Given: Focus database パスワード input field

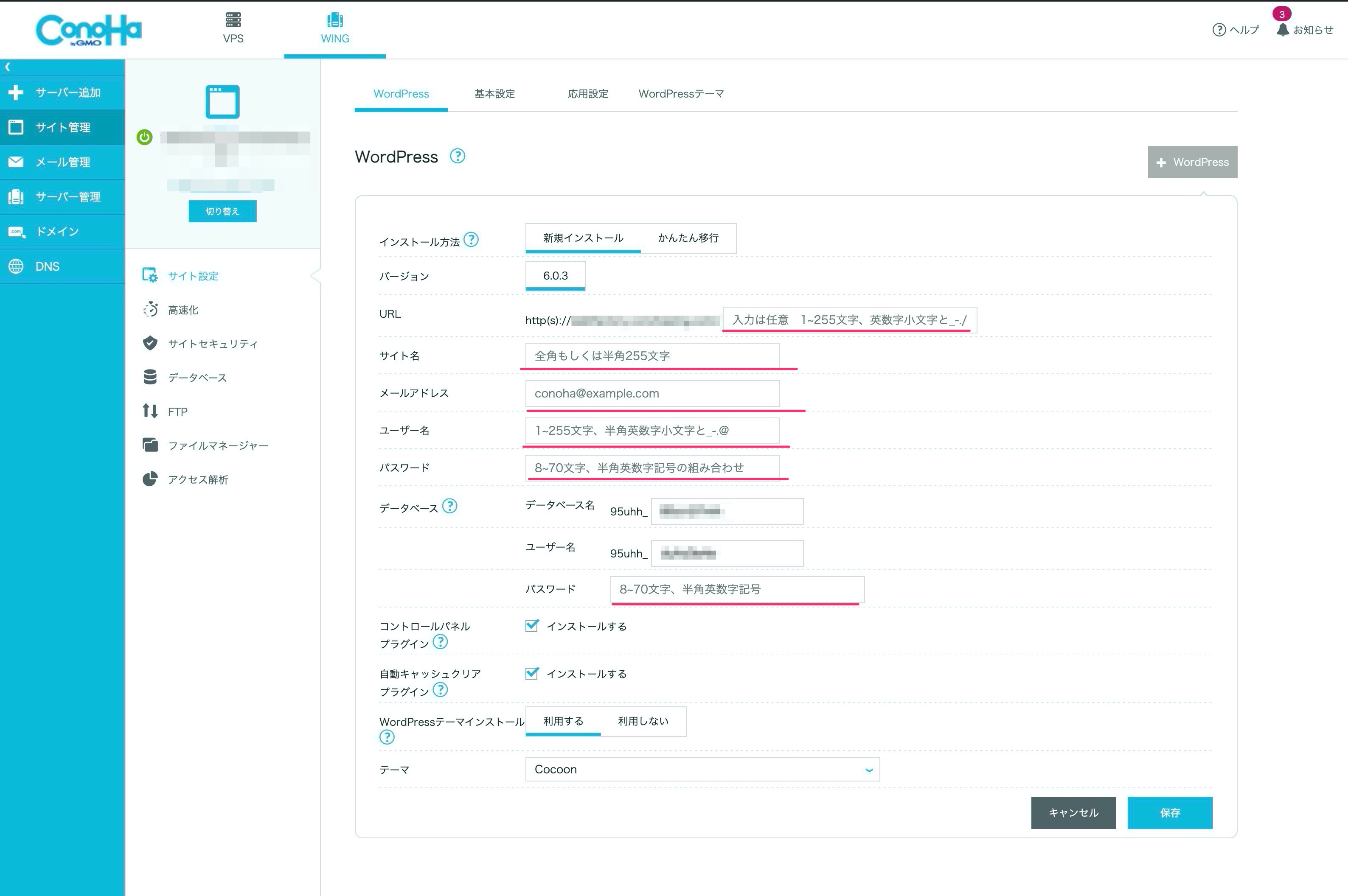Looking at the screenshot, I should [738, 590].
